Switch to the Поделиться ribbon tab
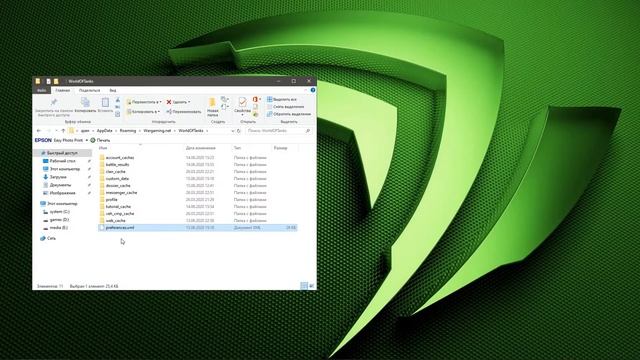 coord(89,90)
